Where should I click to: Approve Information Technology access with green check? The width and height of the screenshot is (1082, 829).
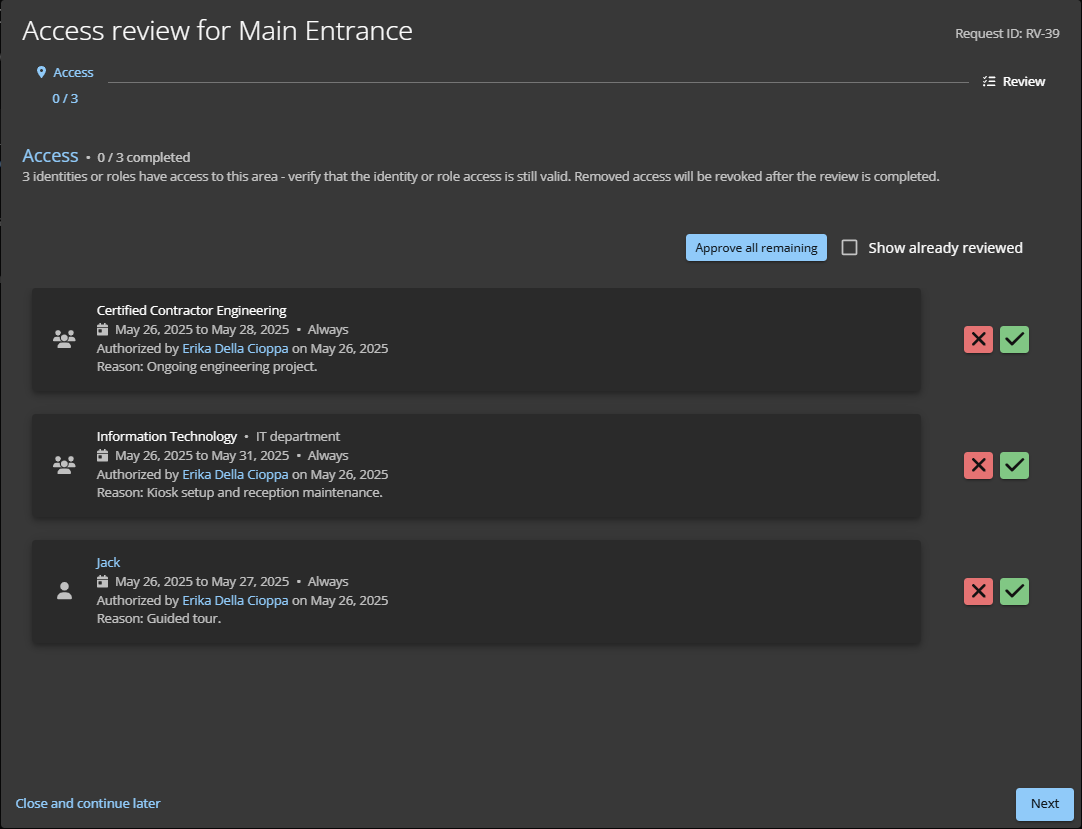(x=1014, y=466)
